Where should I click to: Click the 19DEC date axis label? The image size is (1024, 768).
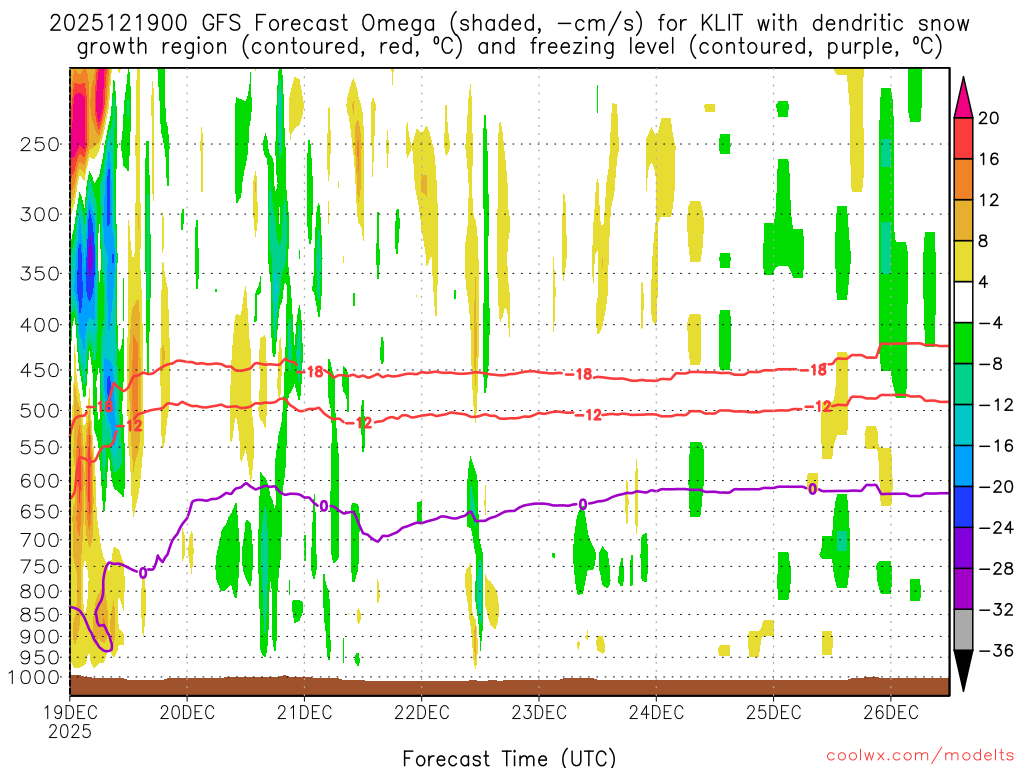click(x=70, y=712)
